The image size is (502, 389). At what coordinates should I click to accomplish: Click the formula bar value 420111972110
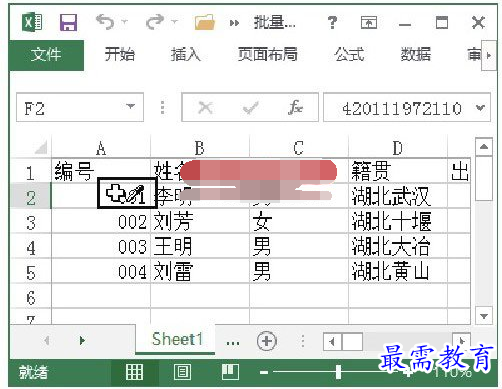coord(402,108)
